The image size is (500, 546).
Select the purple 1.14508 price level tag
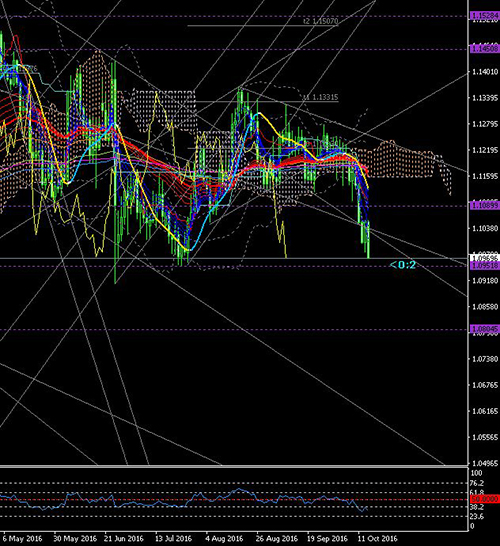click(485, 49)
